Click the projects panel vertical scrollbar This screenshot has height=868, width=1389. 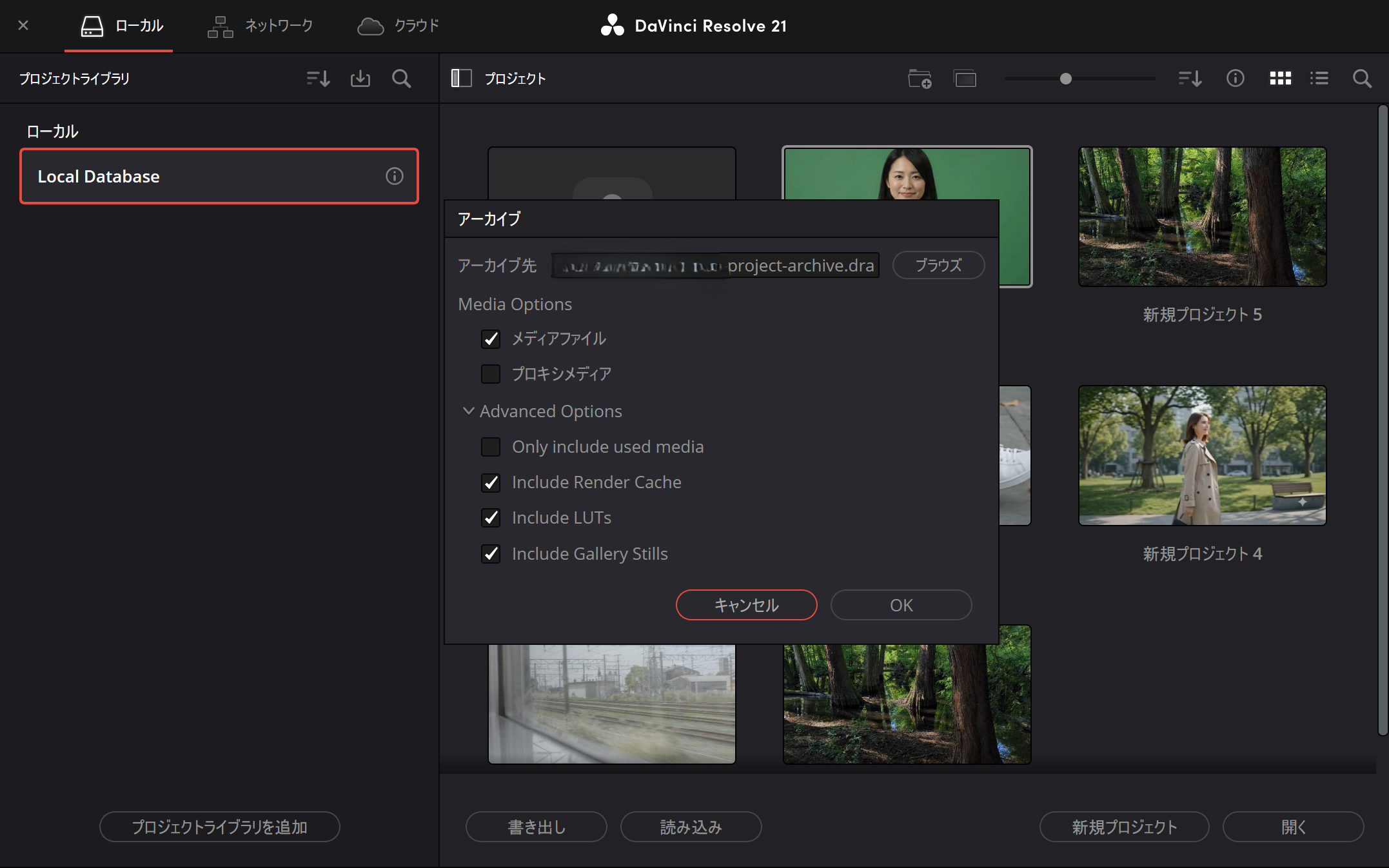[x=1383, y=419]
